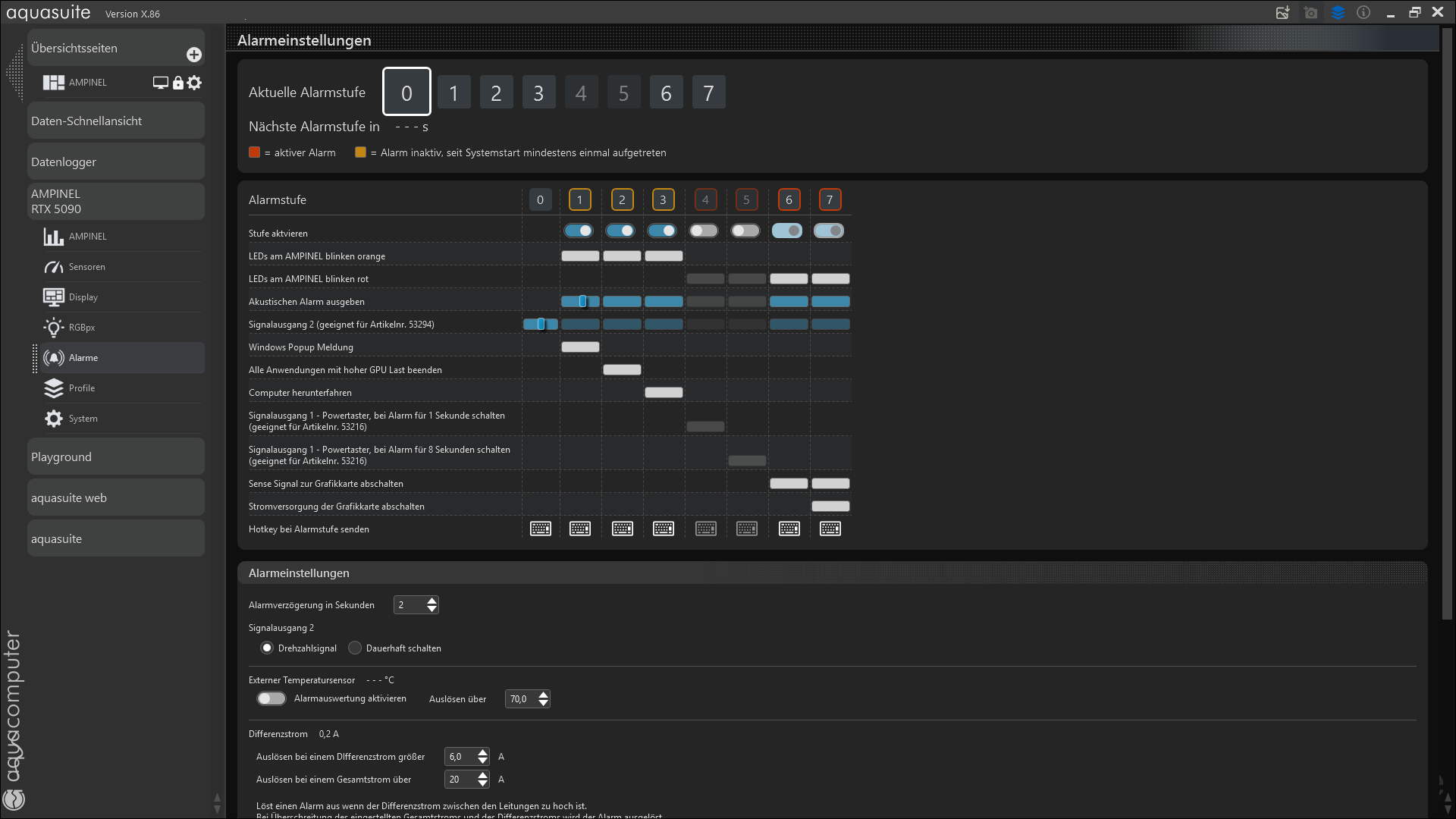Image resolution: width=1456 pixels, height=819 pixels.
Task: Click the monitor icon beside AMPINEL page
Action: point(160,83)
